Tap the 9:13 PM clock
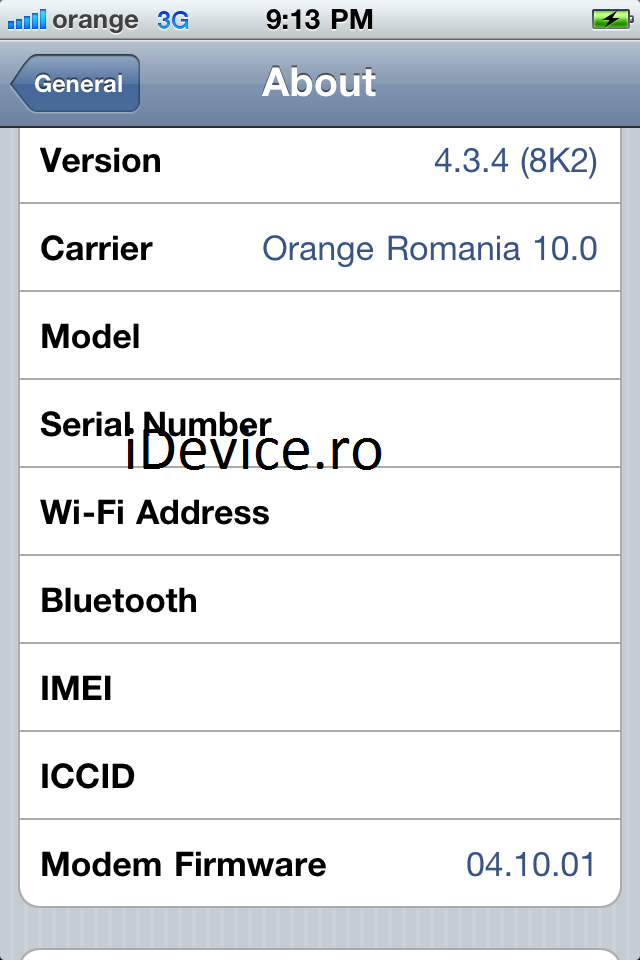640x960 pixels. pos(319,20)
